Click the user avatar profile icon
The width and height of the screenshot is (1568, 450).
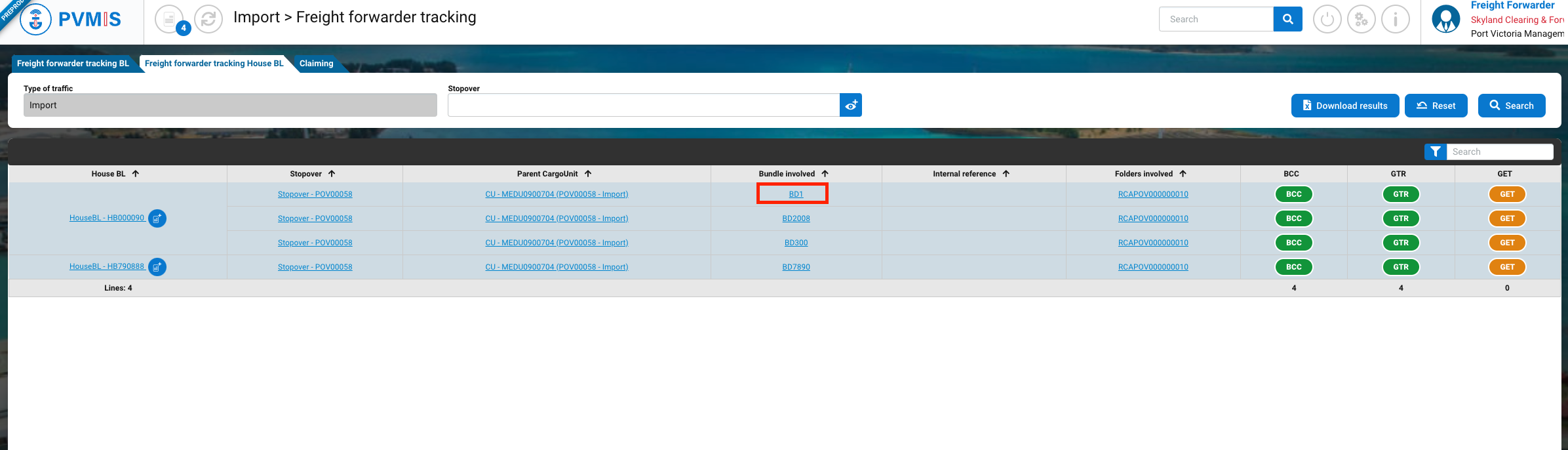click(x=1445, y=19)
